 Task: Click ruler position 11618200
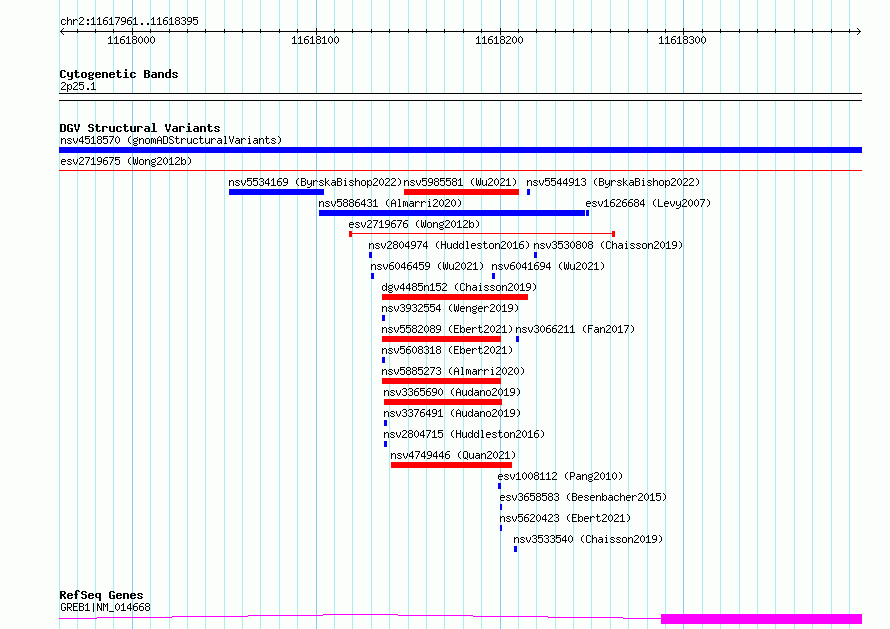coord(499,40)
